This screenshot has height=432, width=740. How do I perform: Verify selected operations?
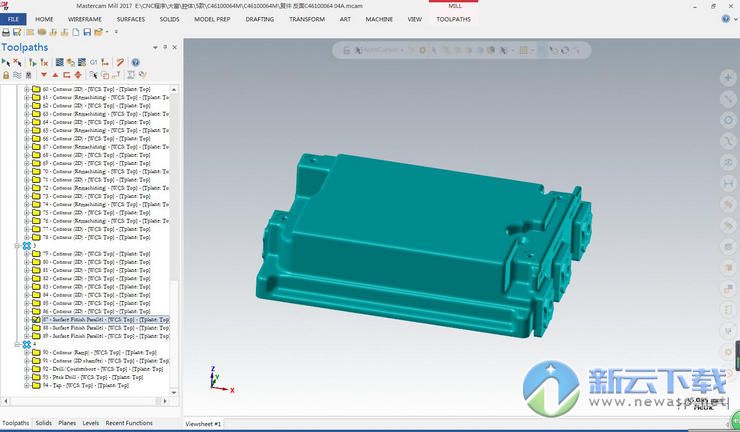pos(70,62)
